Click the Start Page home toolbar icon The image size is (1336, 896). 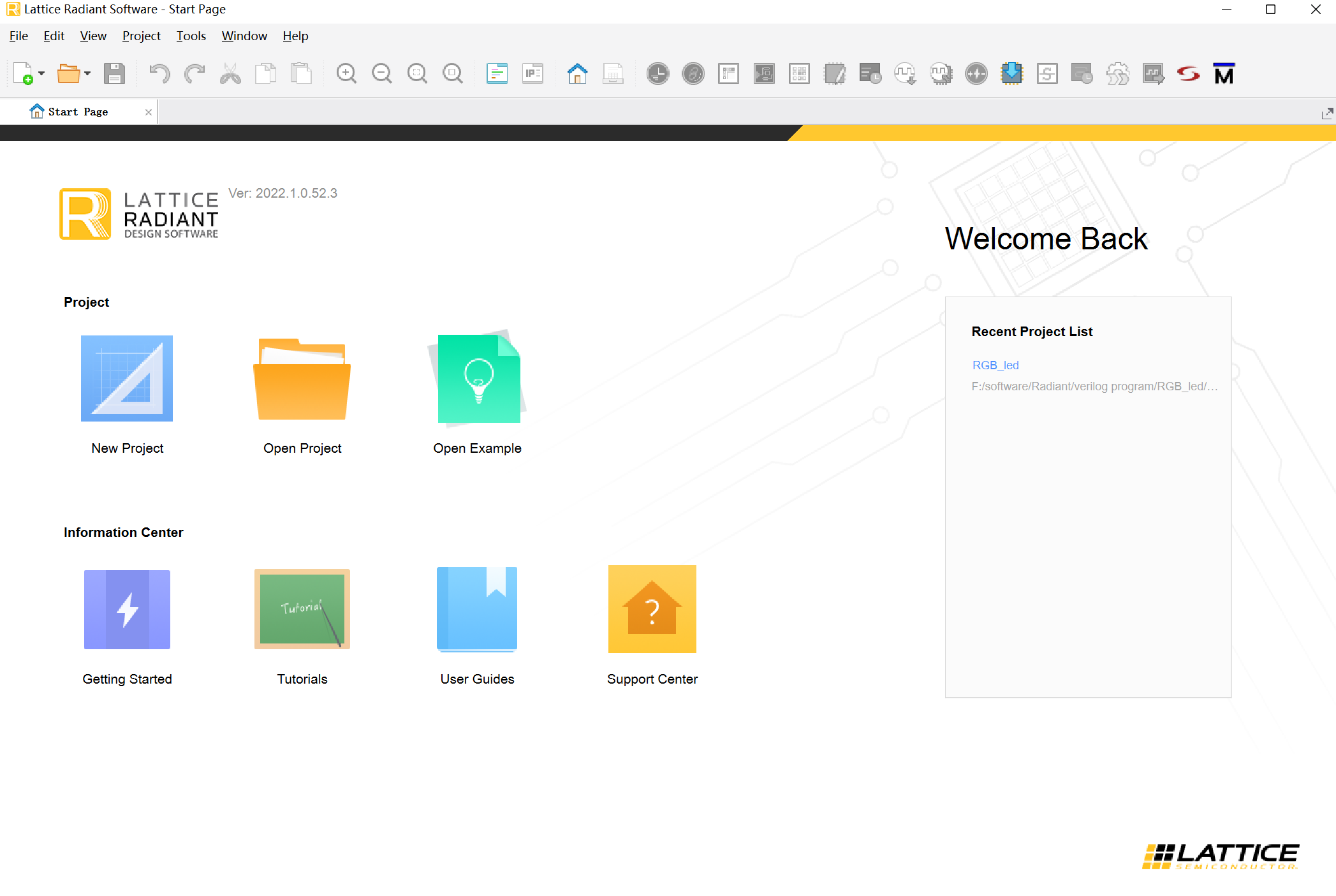577,74
